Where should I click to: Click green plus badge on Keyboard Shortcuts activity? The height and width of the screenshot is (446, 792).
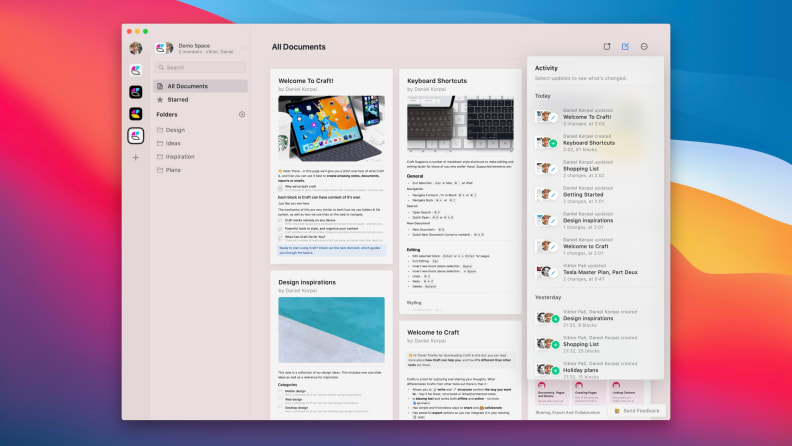pyautogui.click(x=553, y=144)
